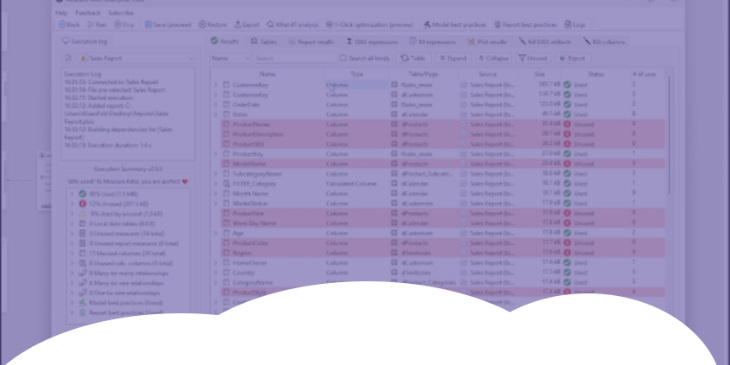
Task: Click the results Export button
Action: [572, 58]
